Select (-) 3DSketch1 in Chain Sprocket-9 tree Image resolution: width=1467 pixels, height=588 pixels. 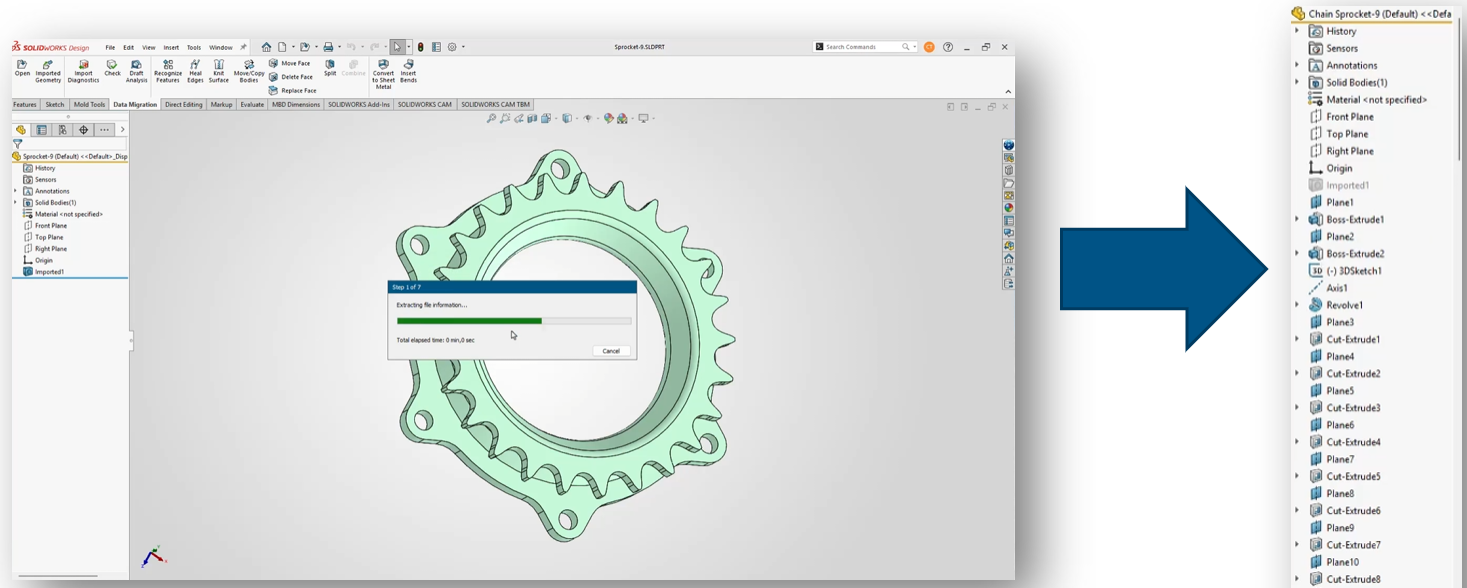pos(1346,270)
